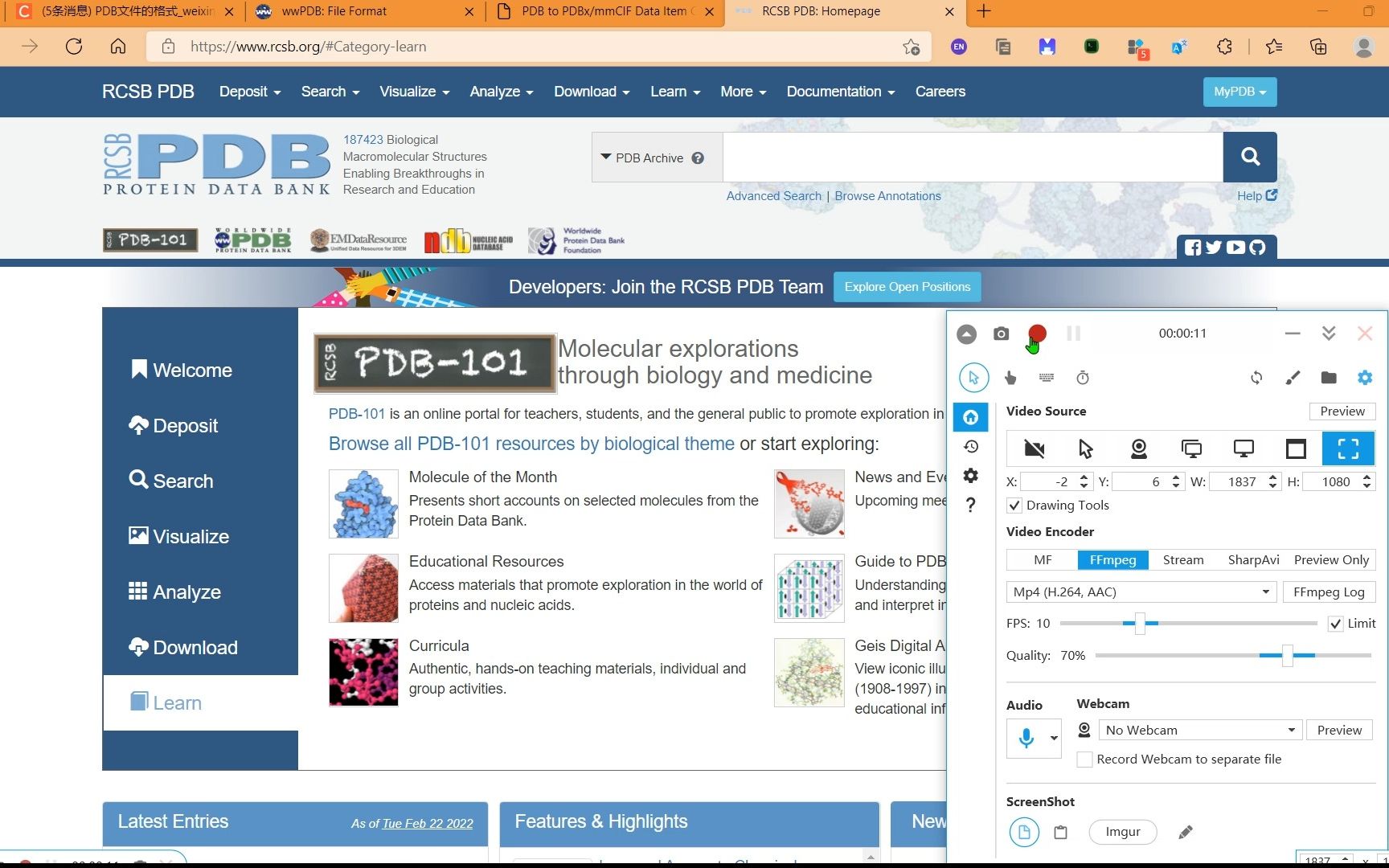
Task: Take a screenshot with the camera icon
Action: click(x=1001, y=334)
